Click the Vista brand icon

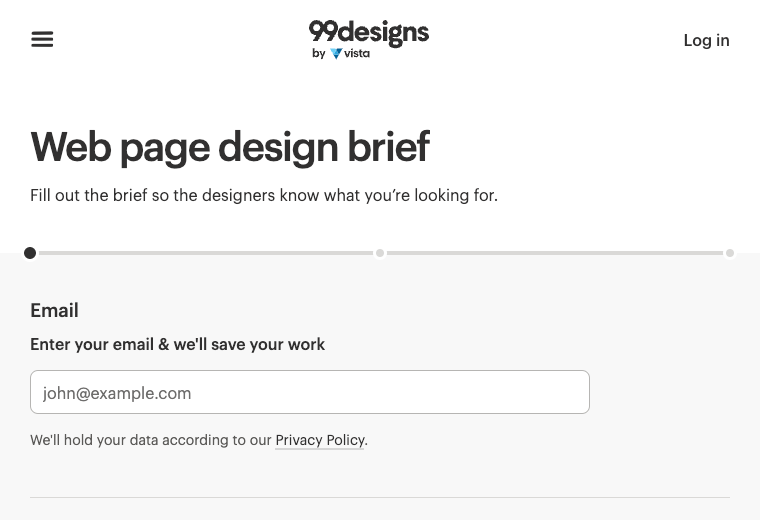point(336,54)
